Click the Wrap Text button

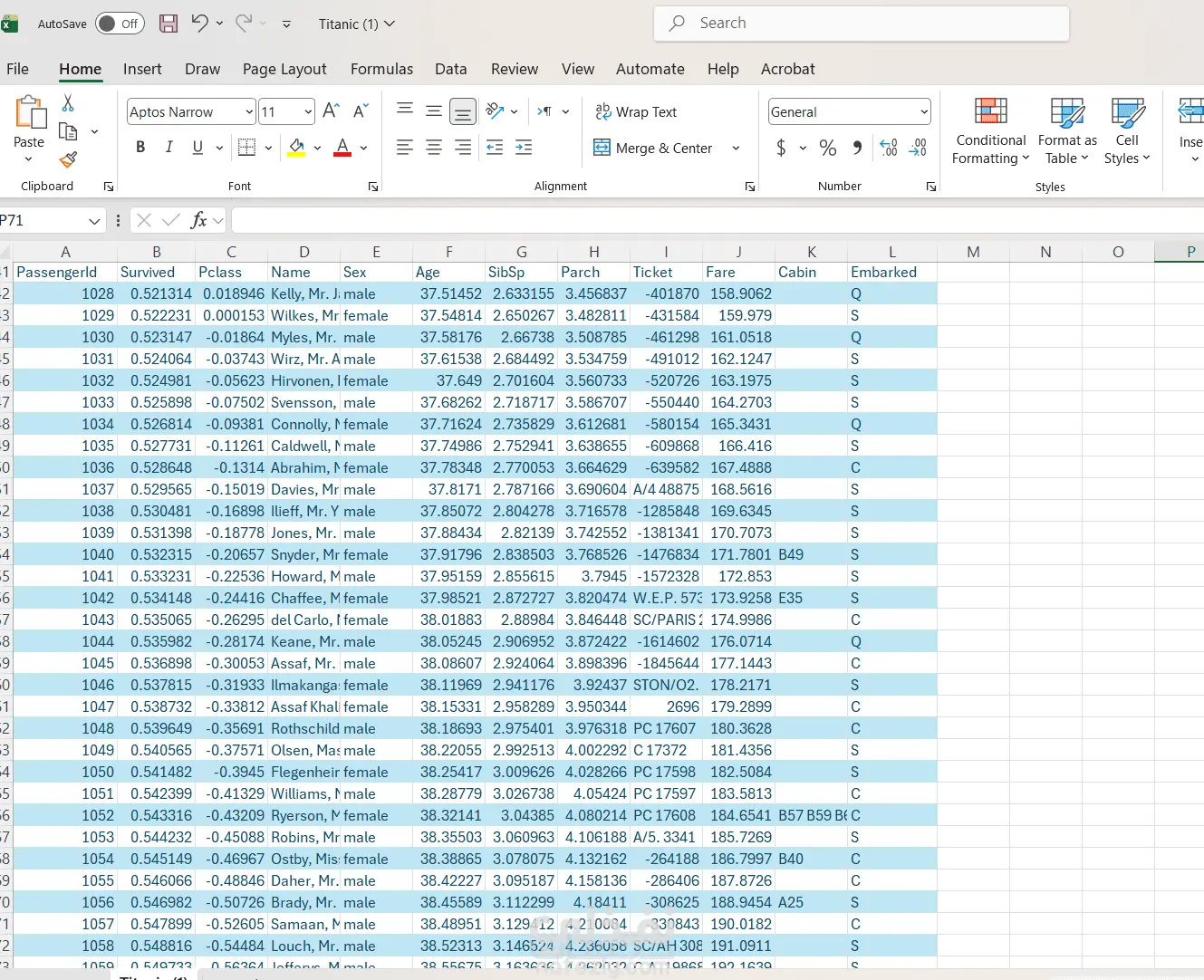pyautogui.click(x=636, y=111)
